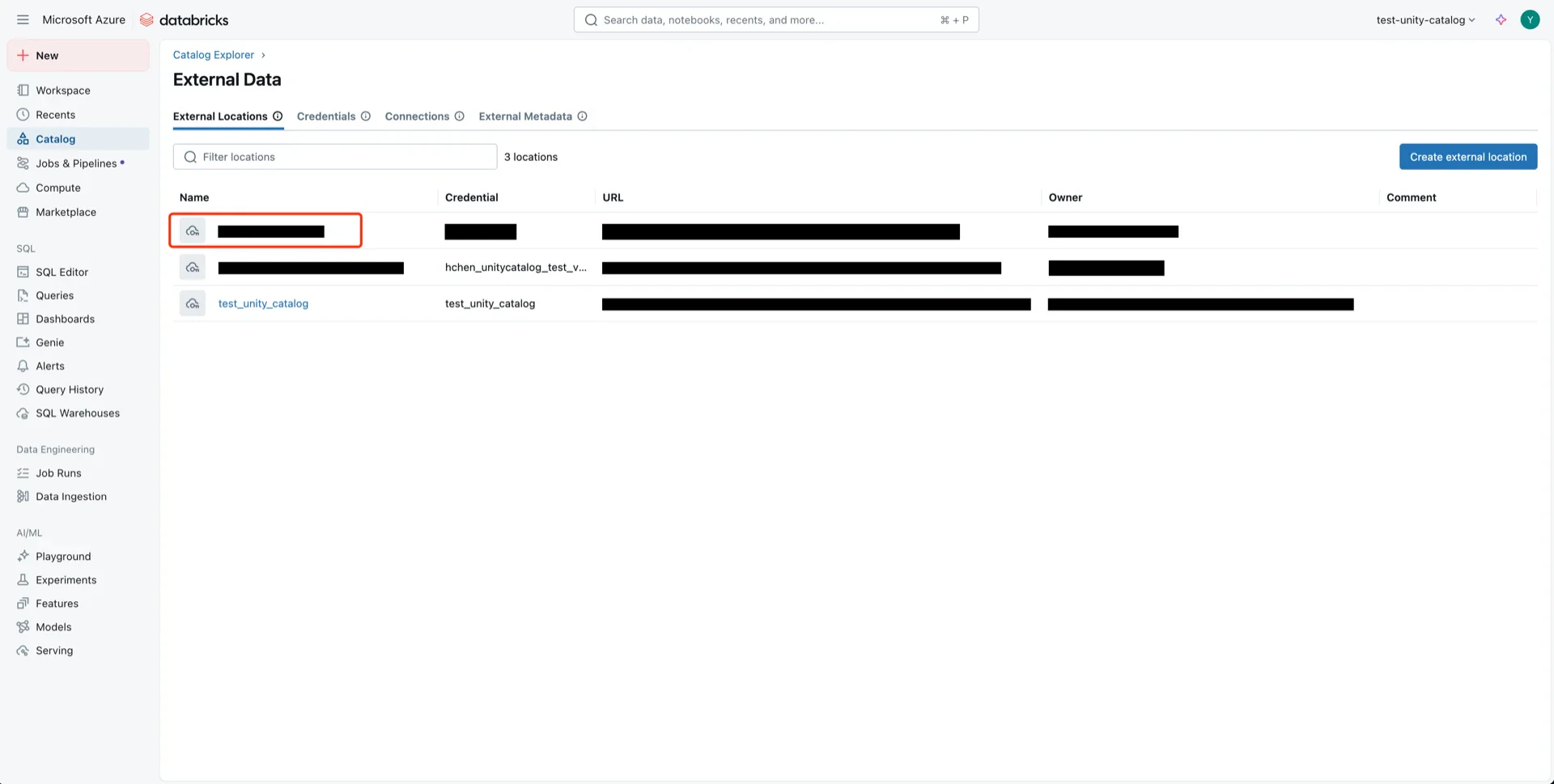Click the hchen_unitycatalog_test_v... credential cell
Viewport: 1554px width, 784px height.
coord(516,267)
